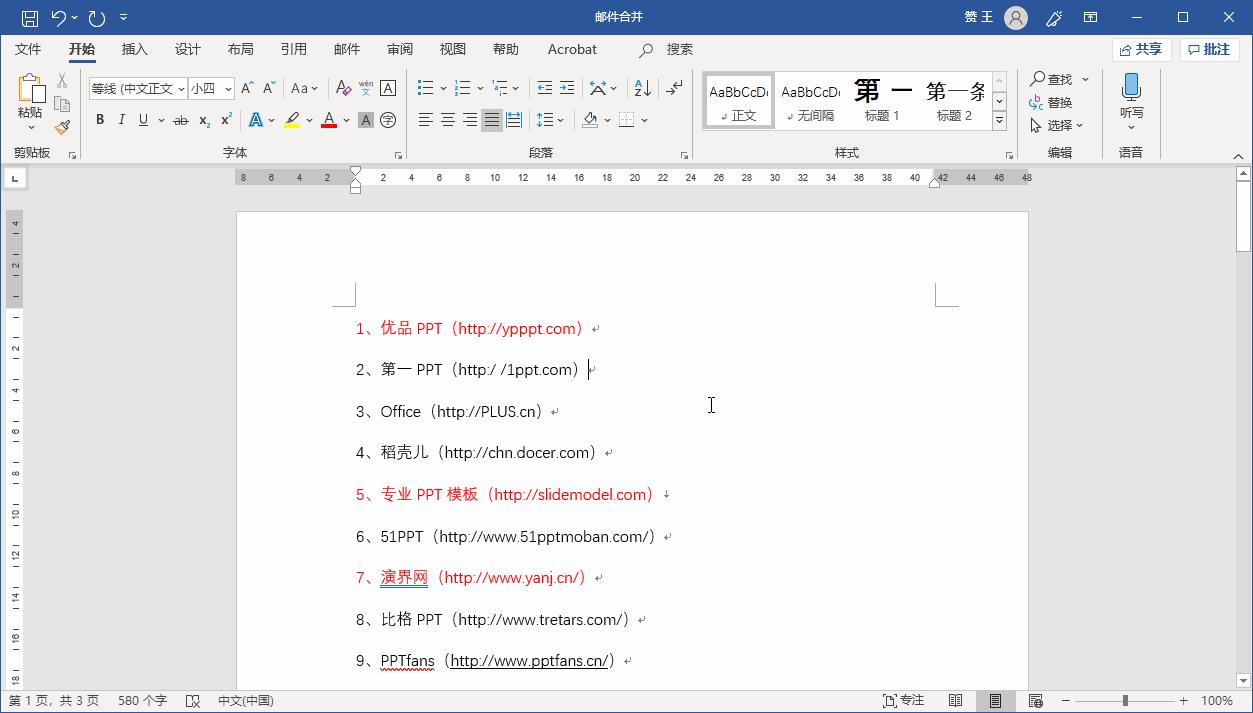Viewport: 1253px width, 713px height.
Task: Open the 邮件 ribbon tab
Action: 347,49
